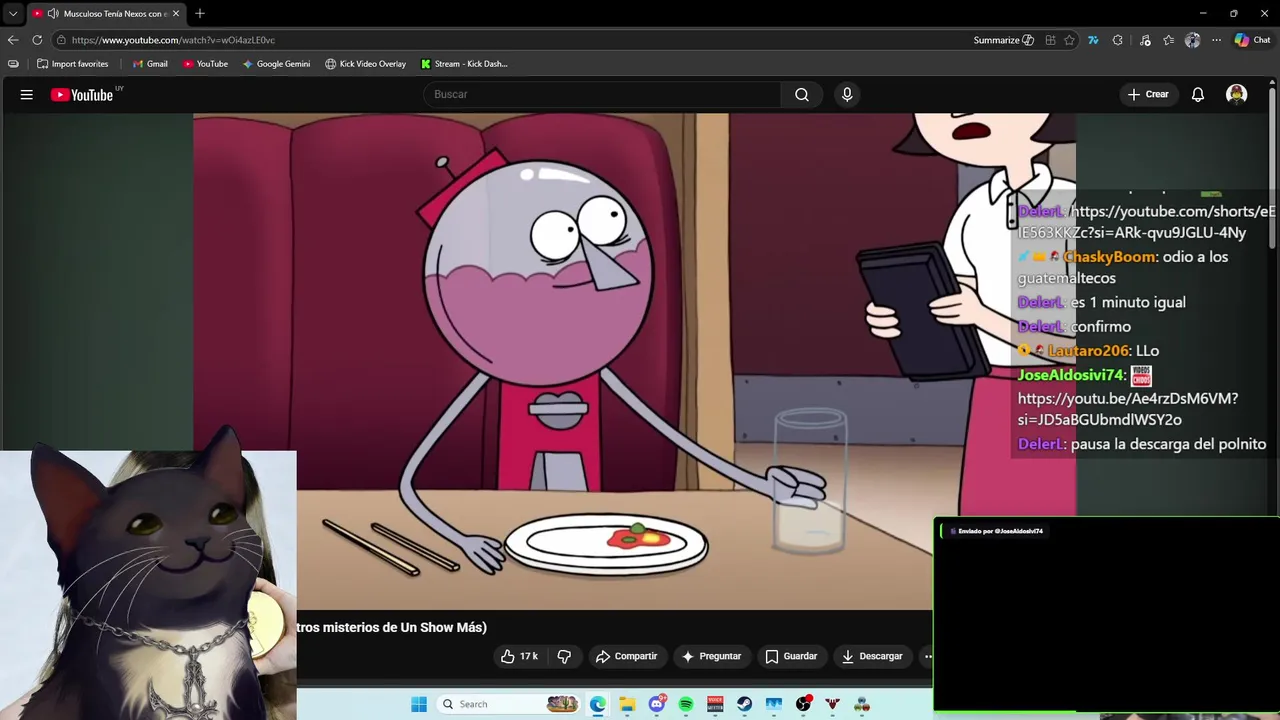Click the Lautaro206 username in chat

1089,351
